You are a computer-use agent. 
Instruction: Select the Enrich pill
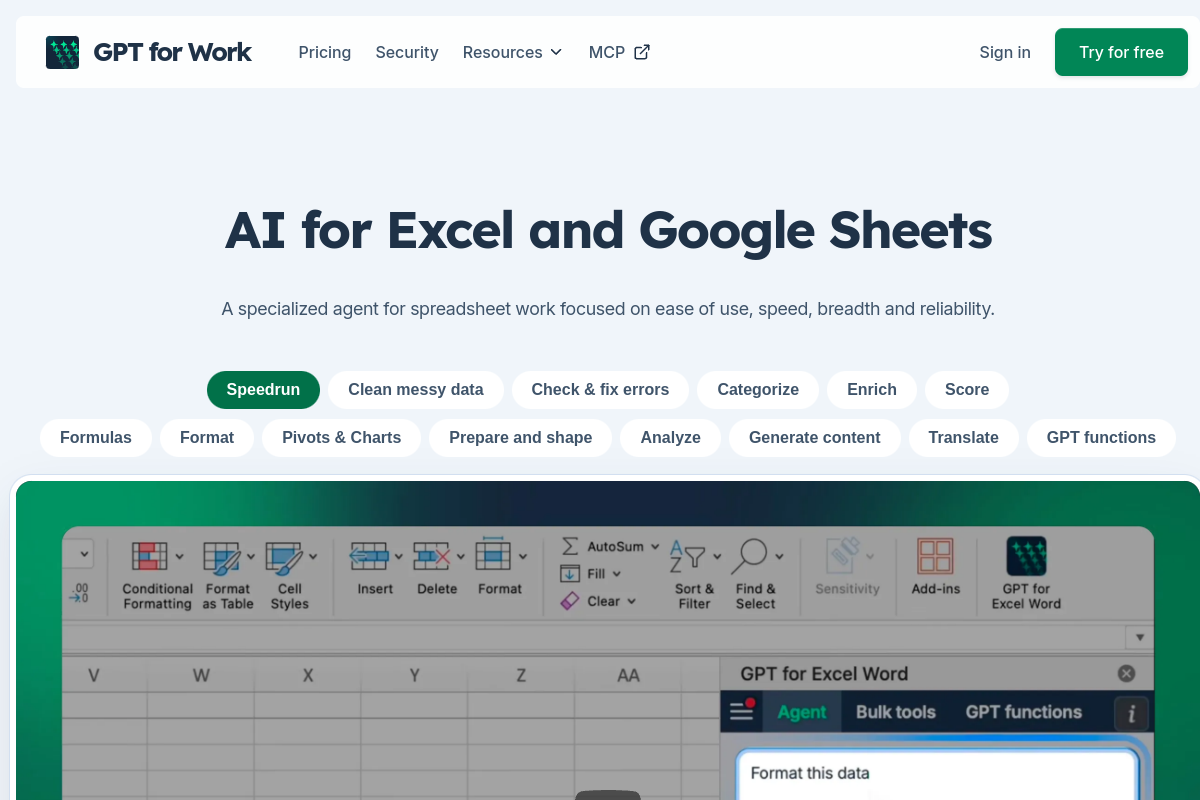coord(872,390)
